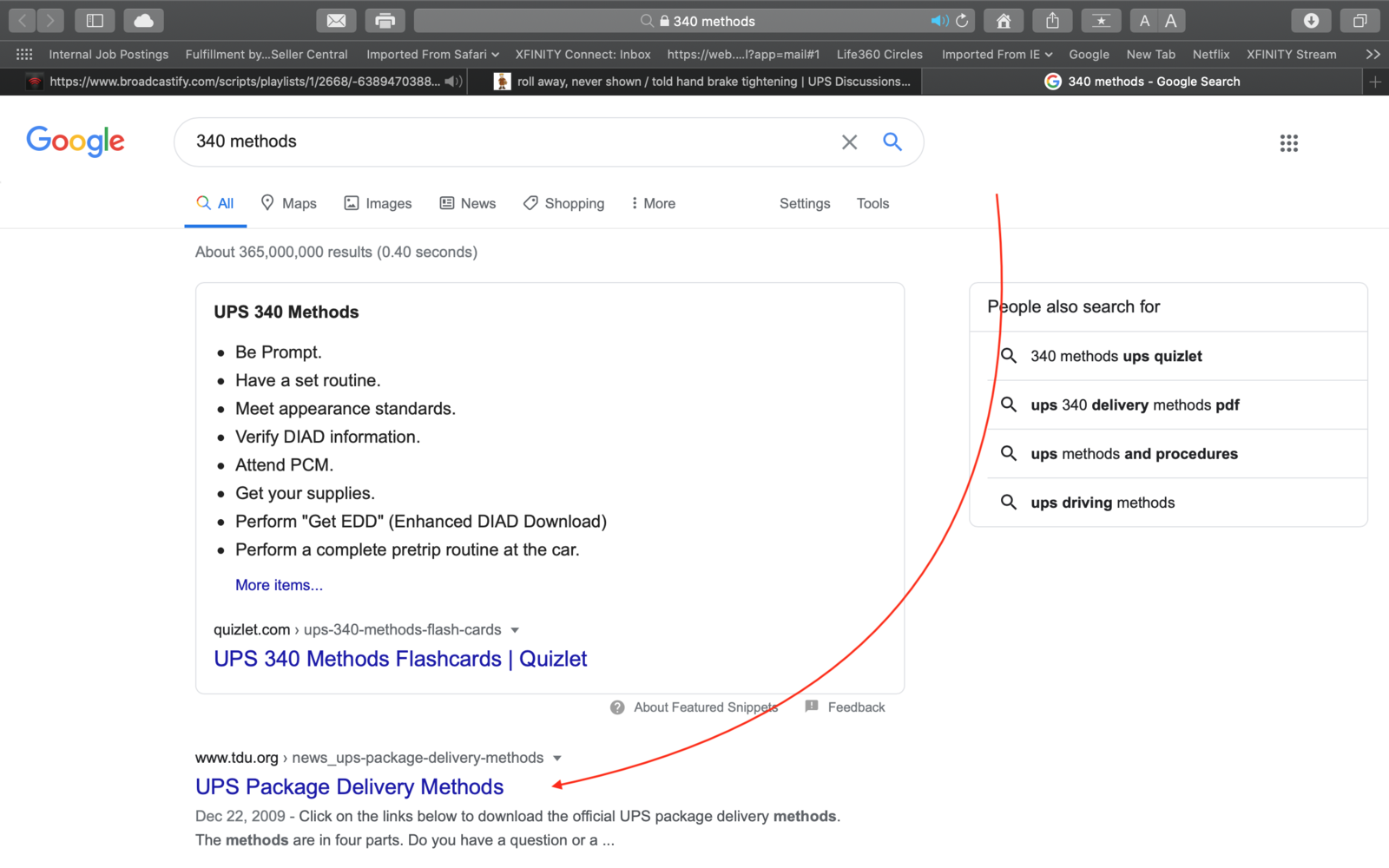Click the Mail envelope toolbar icon
This screenshot has width=1389, height=868.
(336, 20)
